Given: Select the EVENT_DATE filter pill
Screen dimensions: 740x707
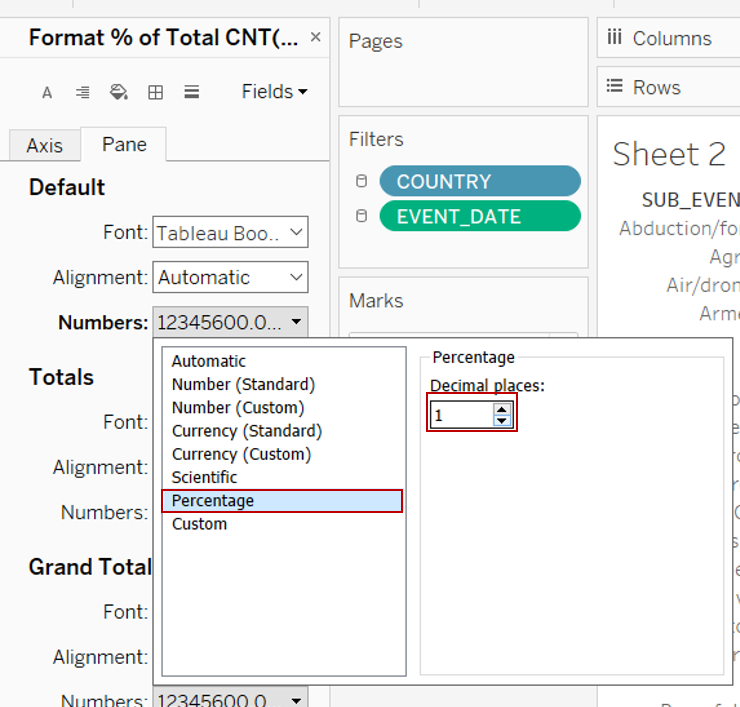Looking at the screenshot, I should (x=480, y=216).
